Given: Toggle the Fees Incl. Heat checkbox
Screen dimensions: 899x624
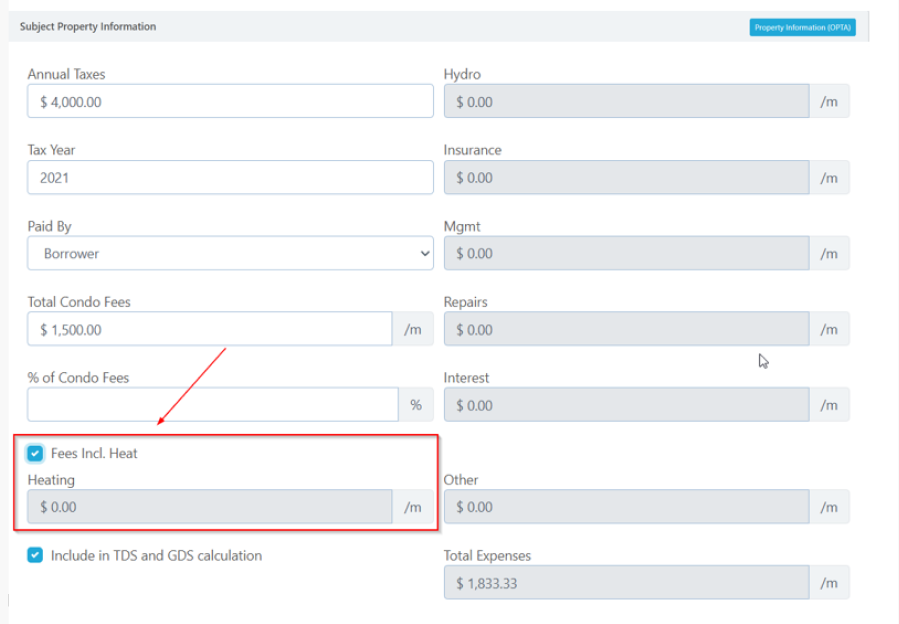Looking at the screenshot, I should click(36, 453).
